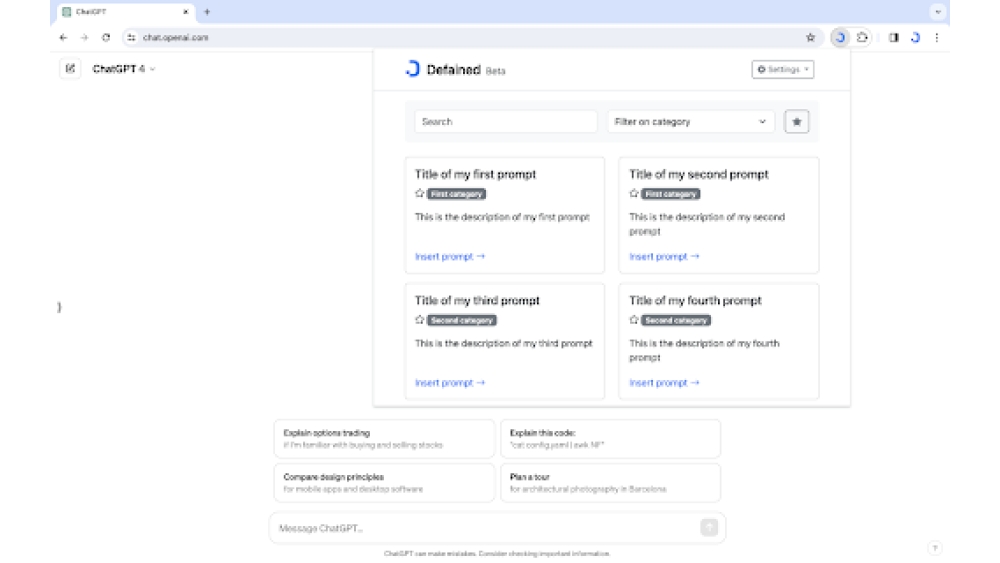This screenshot has height=563, width=1000.
Task: Expand the tab search chevron
Action: (x=938, y=11)
